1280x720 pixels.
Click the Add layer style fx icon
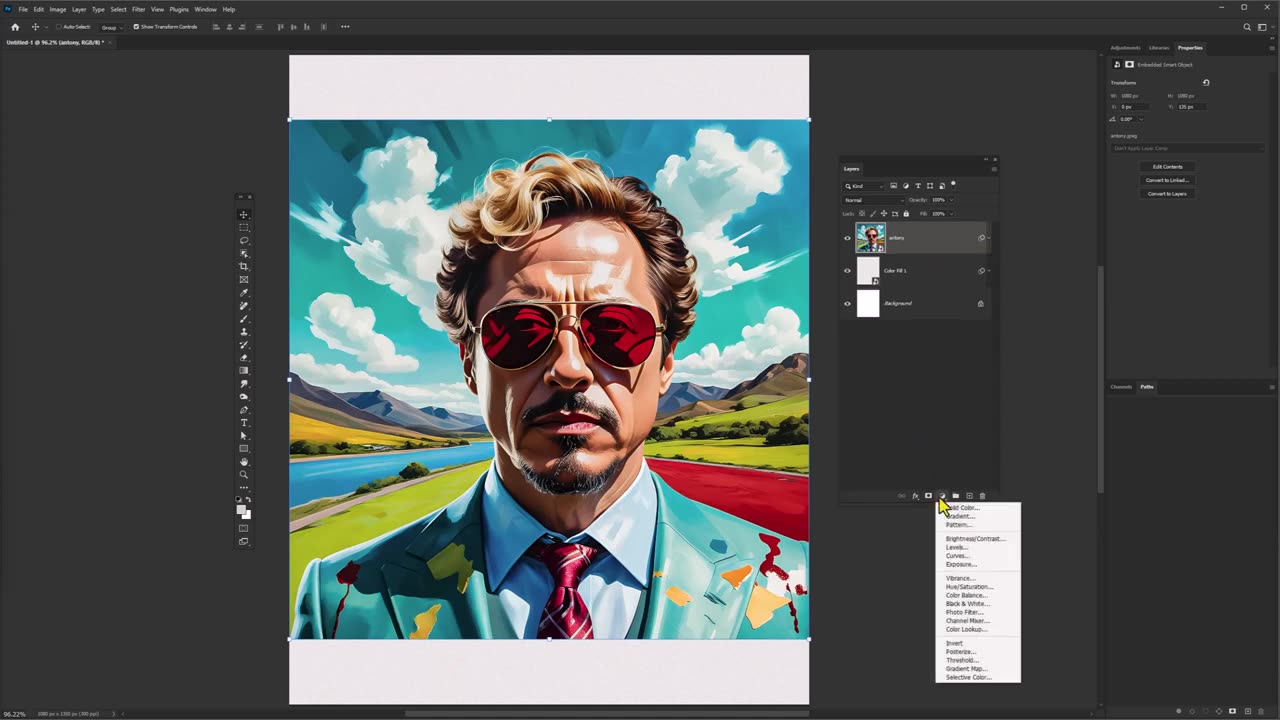pyautogui.click(x=915, y=496)
